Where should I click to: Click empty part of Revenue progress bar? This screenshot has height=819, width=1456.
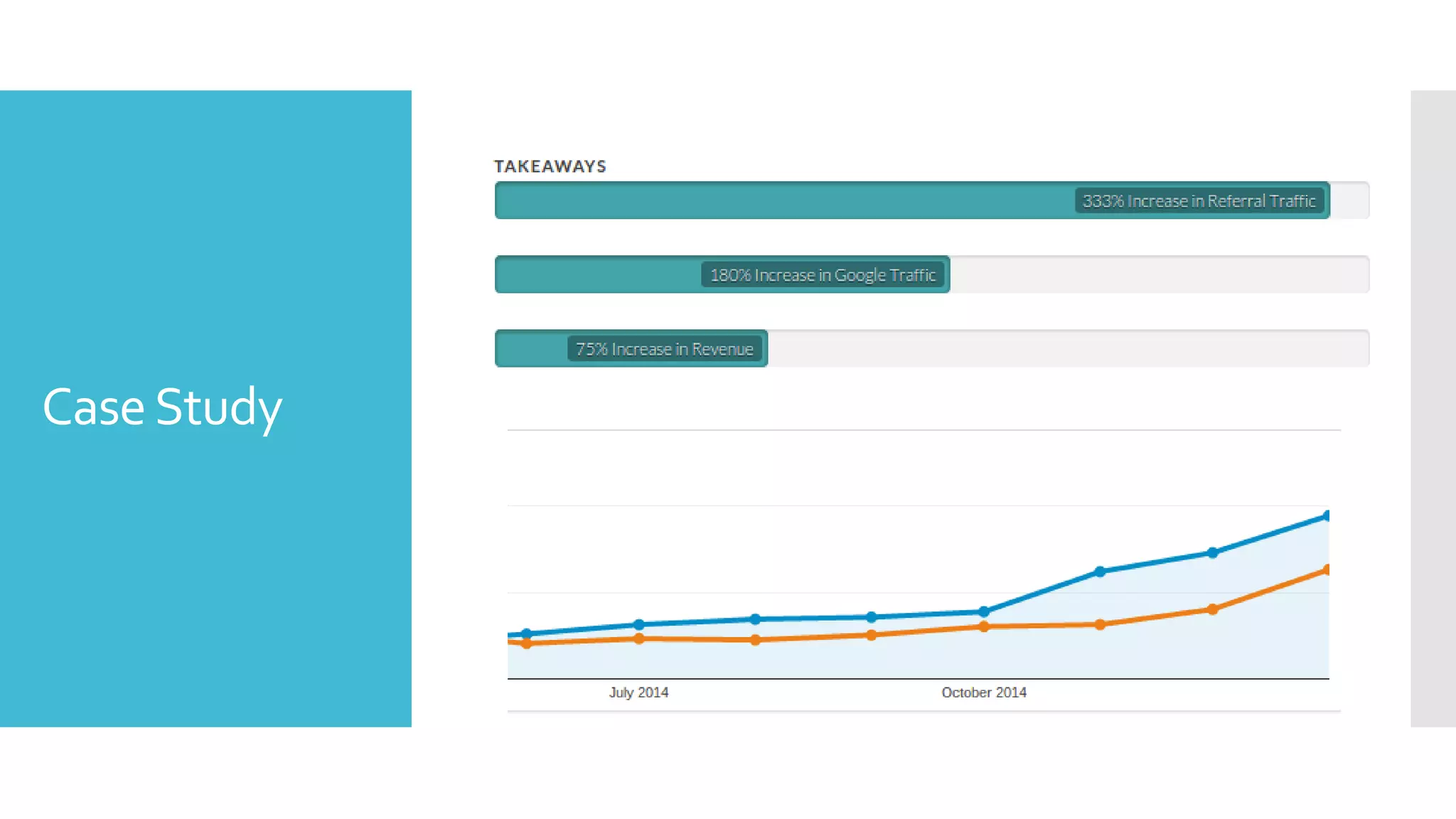click(x=1066, y=349)
